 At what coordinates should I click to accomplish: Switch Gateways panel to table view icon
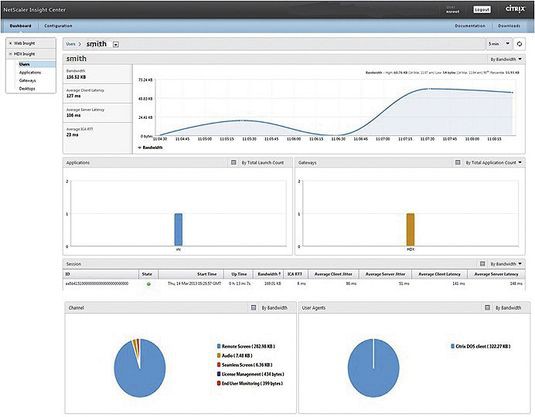(458, 163)
